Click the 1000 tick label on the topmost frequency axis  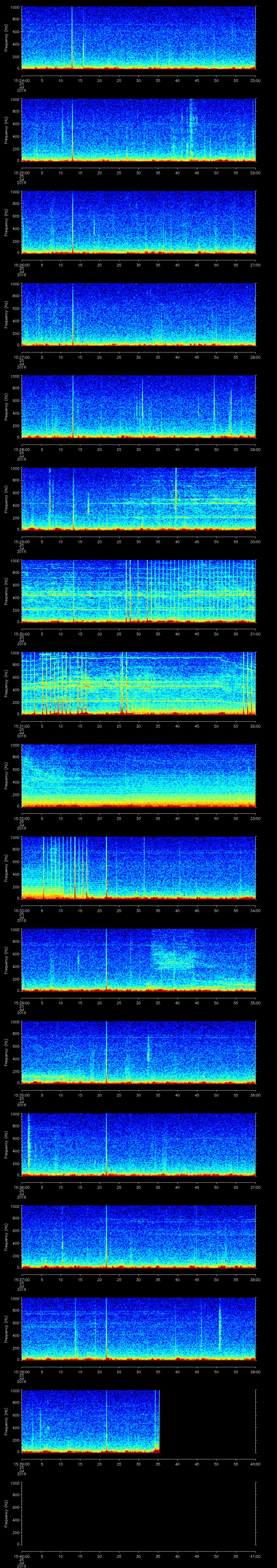coord(14,8)
